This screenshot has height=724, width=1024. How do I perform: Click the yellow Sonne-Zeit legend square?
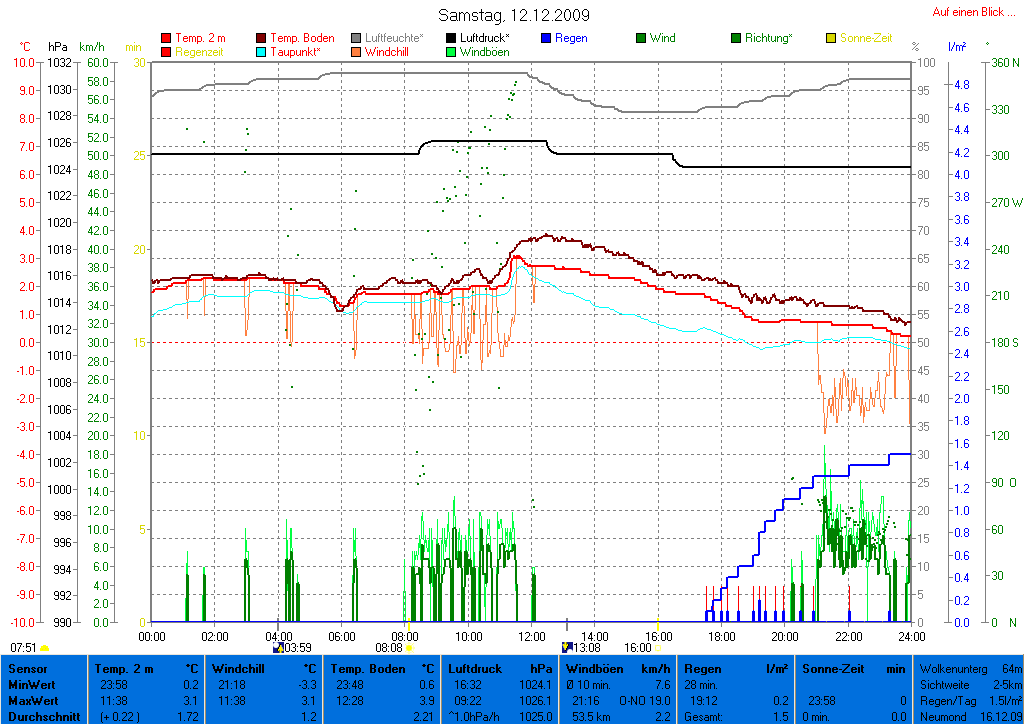point(831,38)
